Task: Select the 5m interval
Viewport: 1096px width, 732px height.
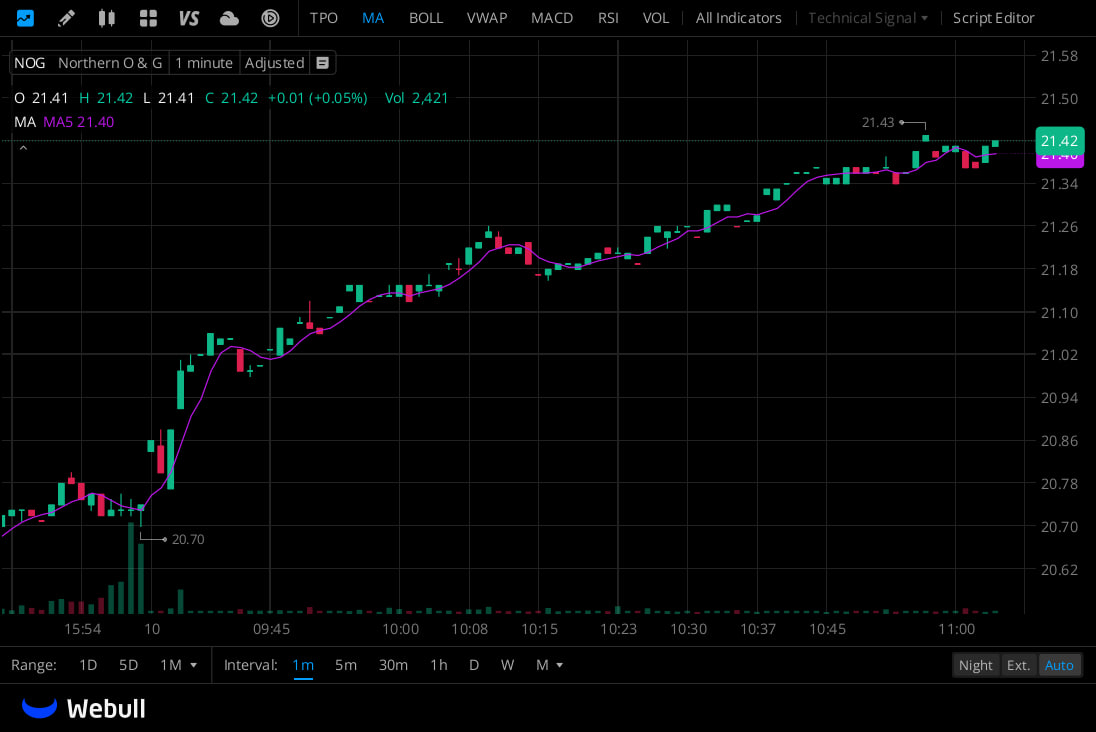Action: (x=345, y=665)
